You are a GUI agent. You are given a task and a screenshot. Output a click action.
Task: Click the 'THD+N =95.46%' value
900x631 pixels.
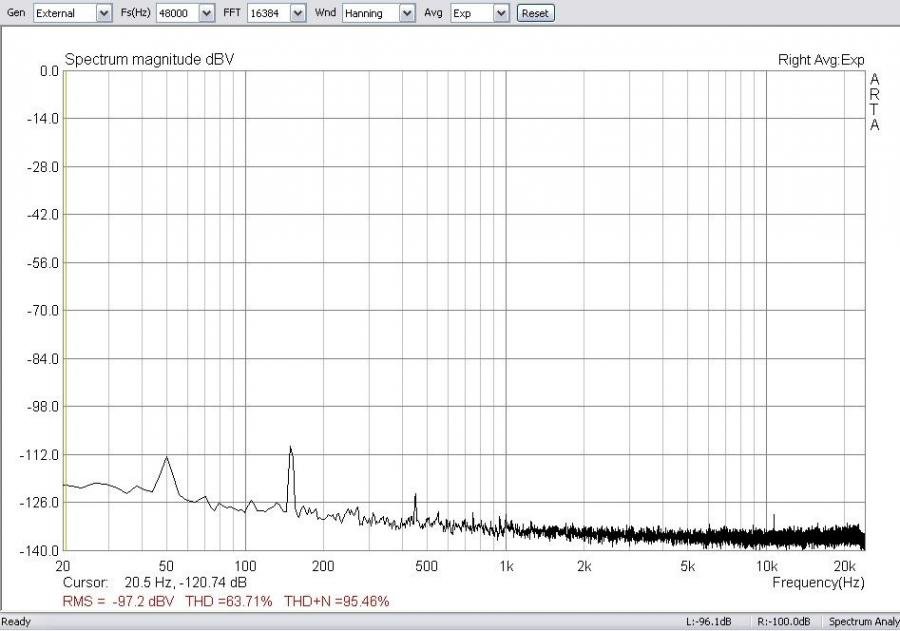coord(337,601)
